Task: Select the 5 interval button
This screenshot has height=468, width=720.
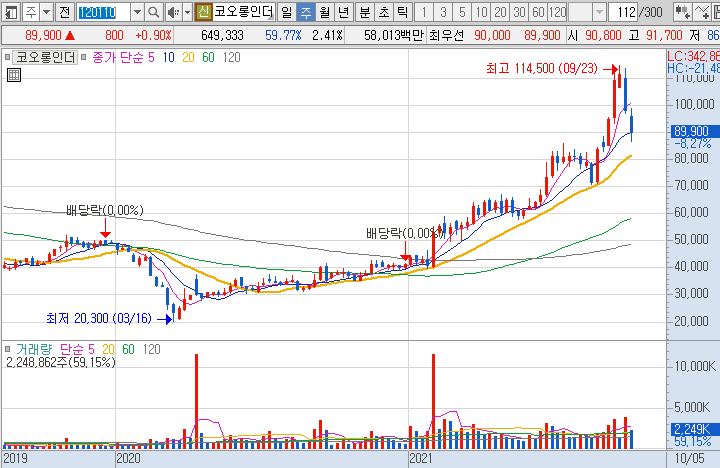Action: click(x=462, y=12)
